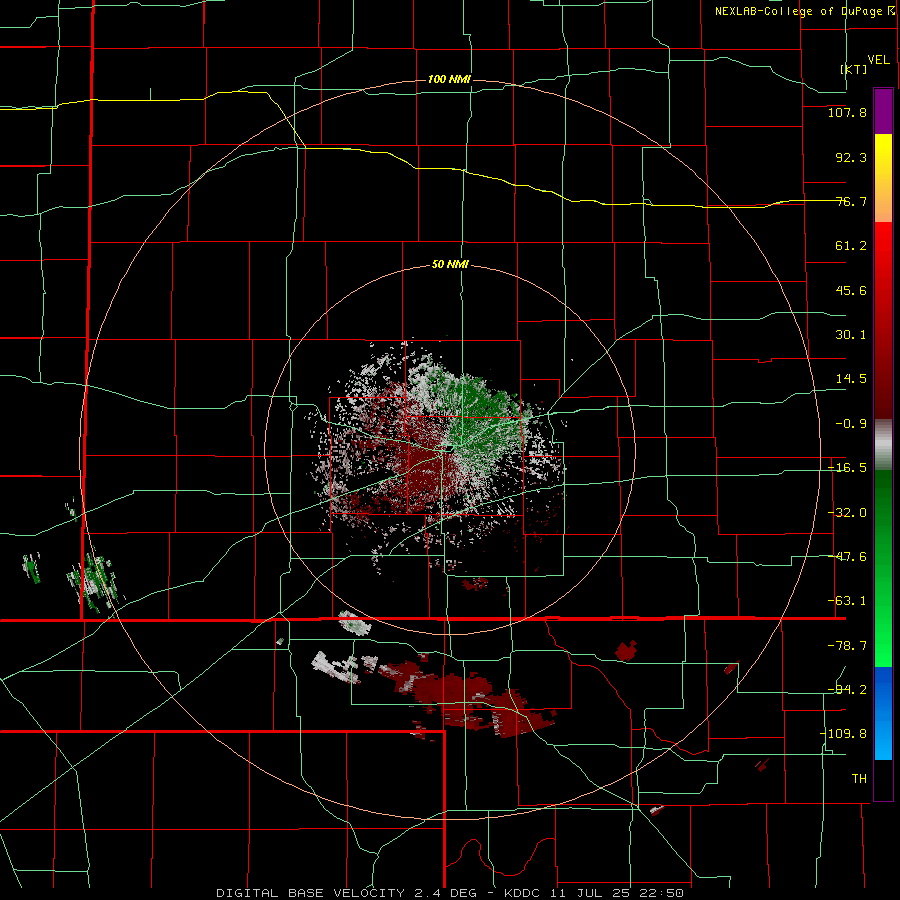
Task: Select the 30.1 velocity value
Action: [x=851, y=335]
